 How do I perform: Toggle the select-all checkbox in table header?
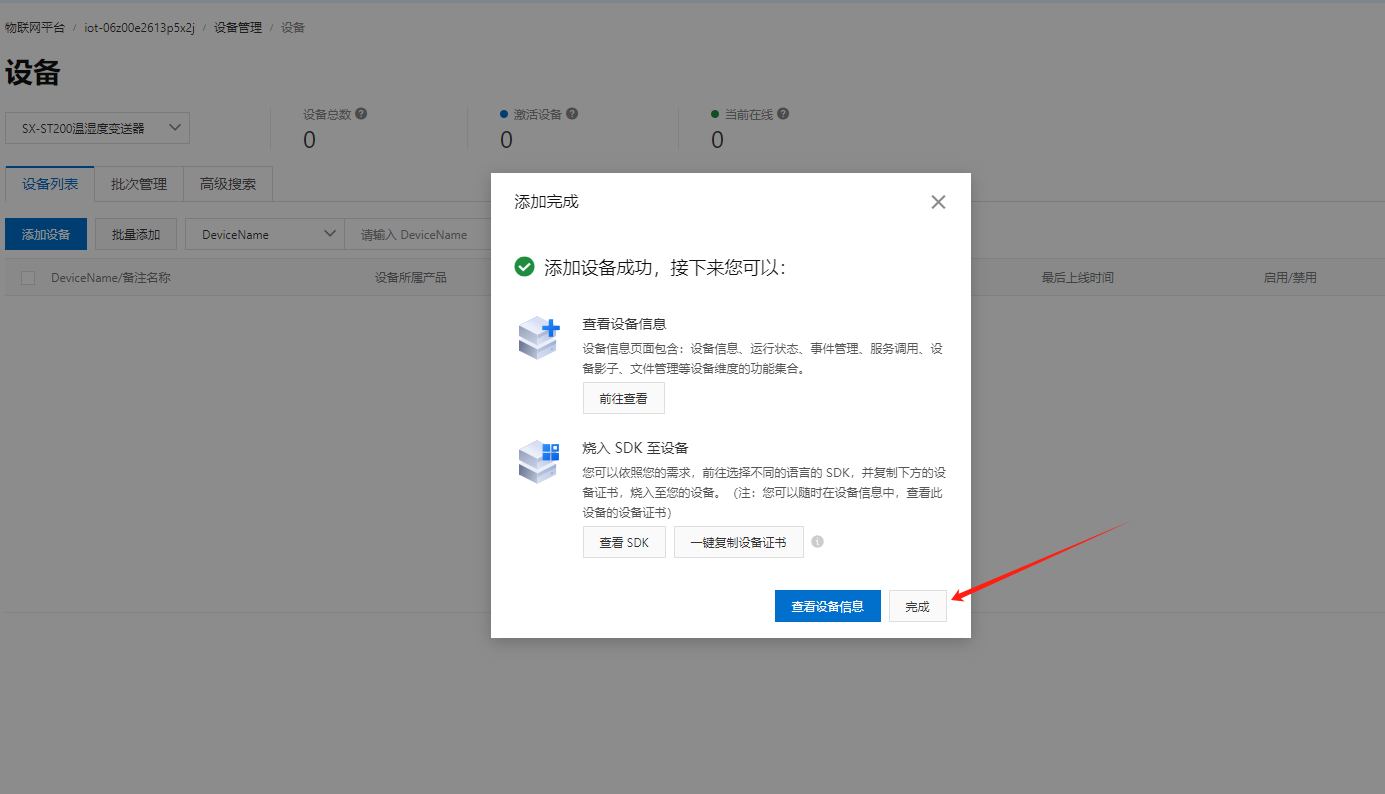(x=28, y=278)
